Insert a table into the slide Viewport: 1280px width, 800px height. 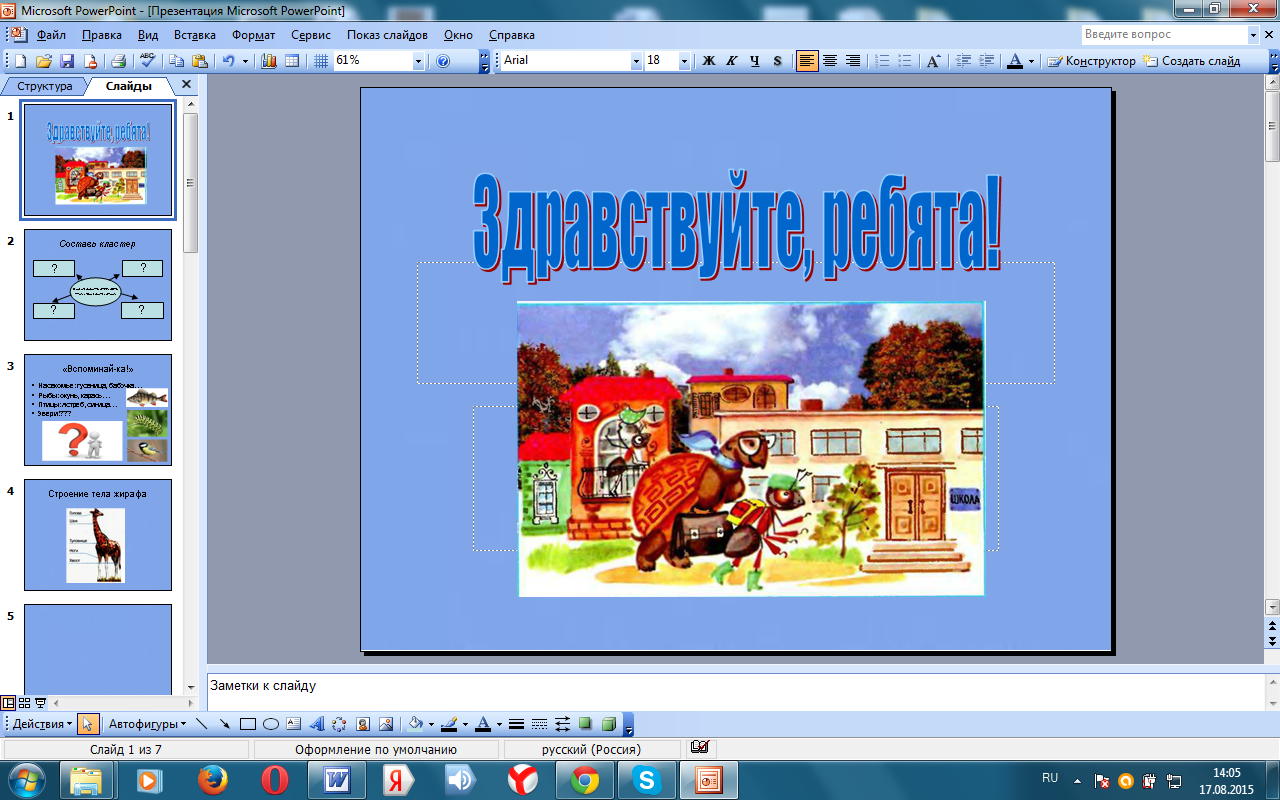pyautogui.click(x=292, y=61)
